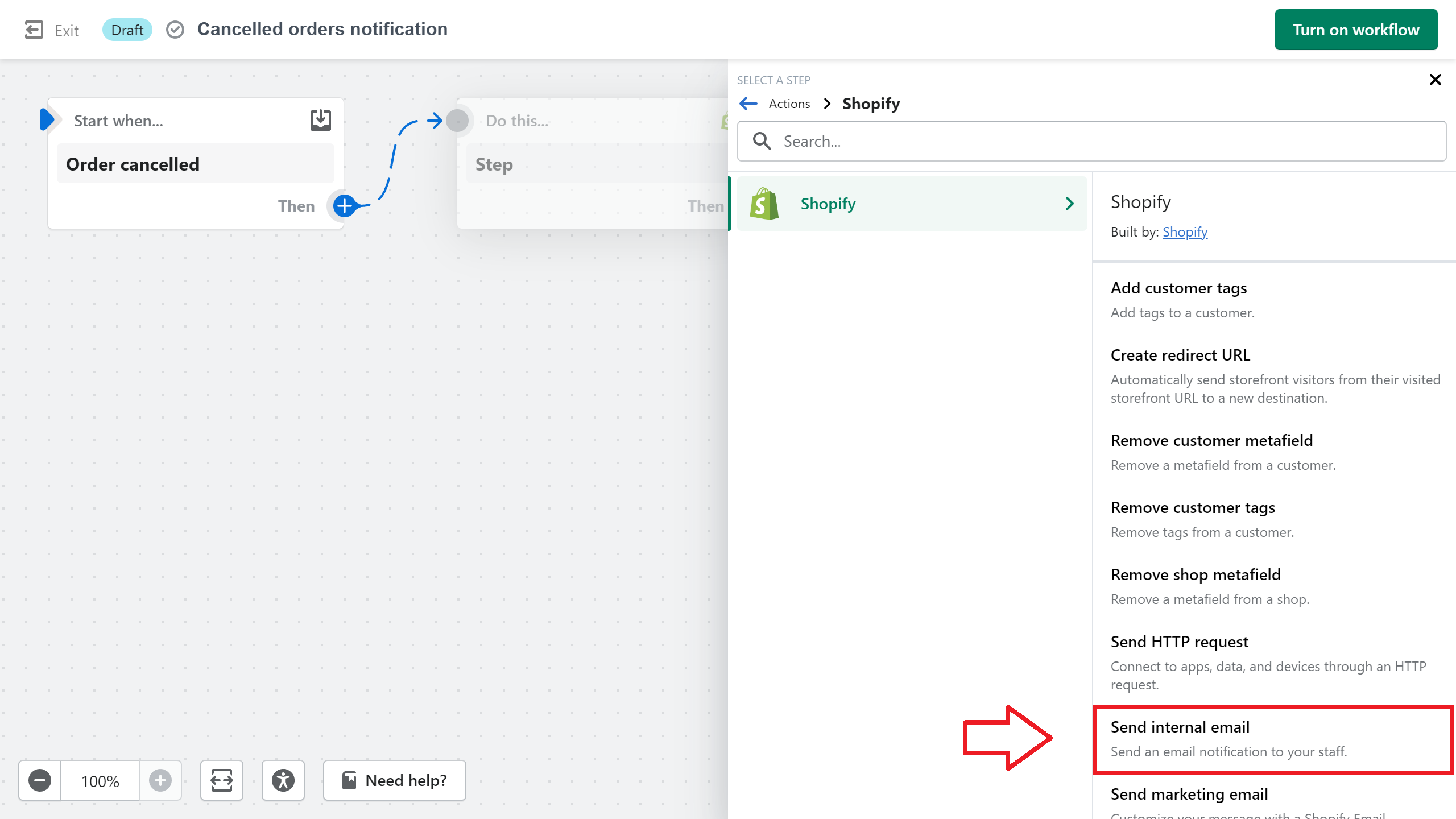The width and height of the screenshot is (1456, 819).
Task: Open the Need help? button
Action: (395, 780)
